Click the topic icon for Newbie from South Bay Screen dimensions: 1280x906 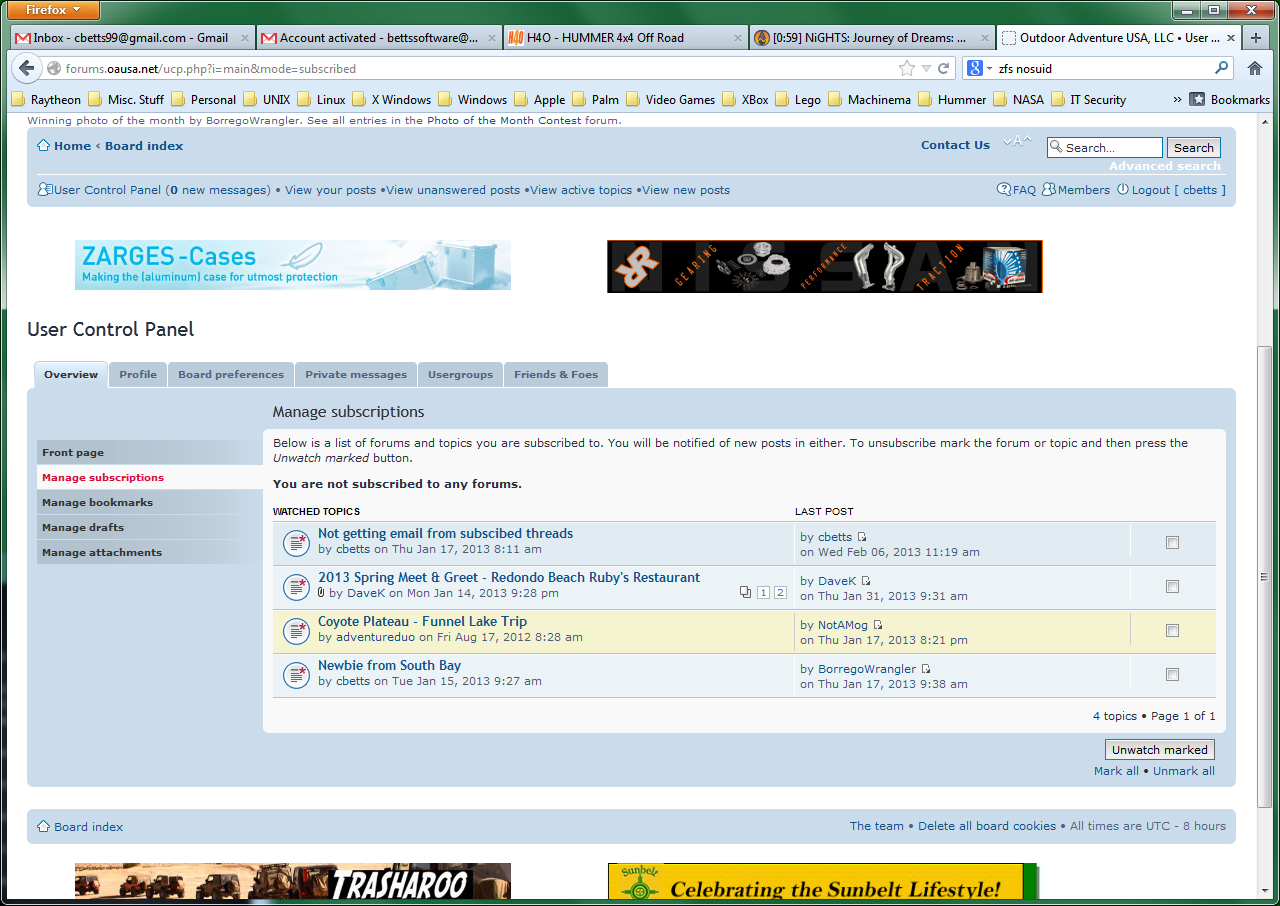tap(296, 675)
